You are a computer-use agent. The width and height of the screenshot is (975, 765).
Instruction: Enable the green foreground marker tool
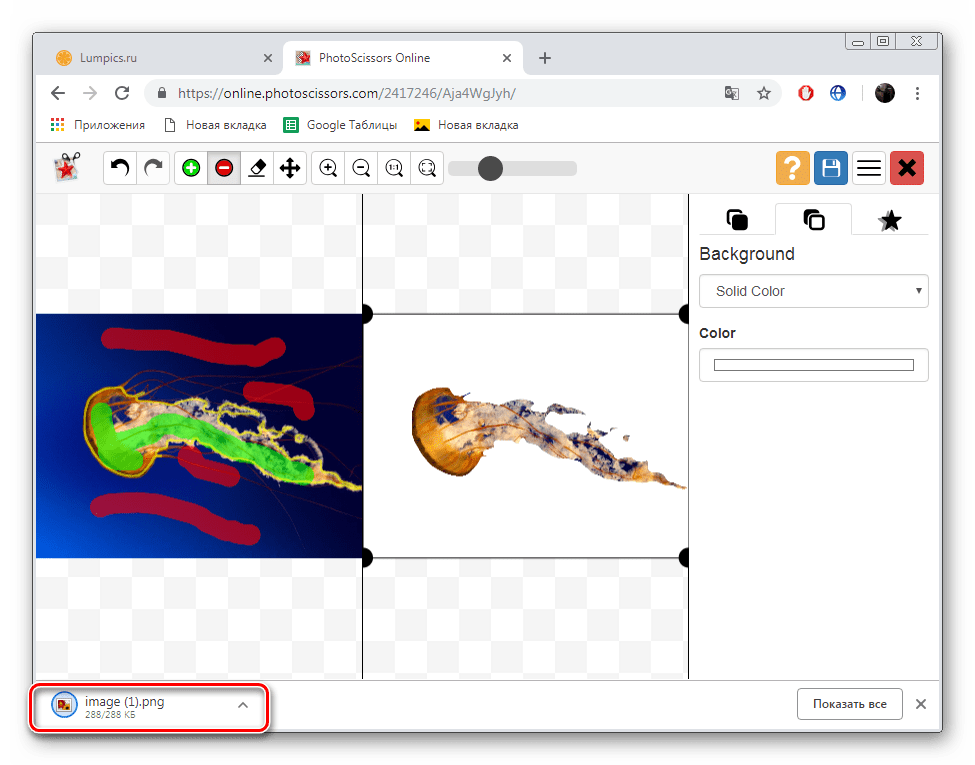[x=191, y=168]
